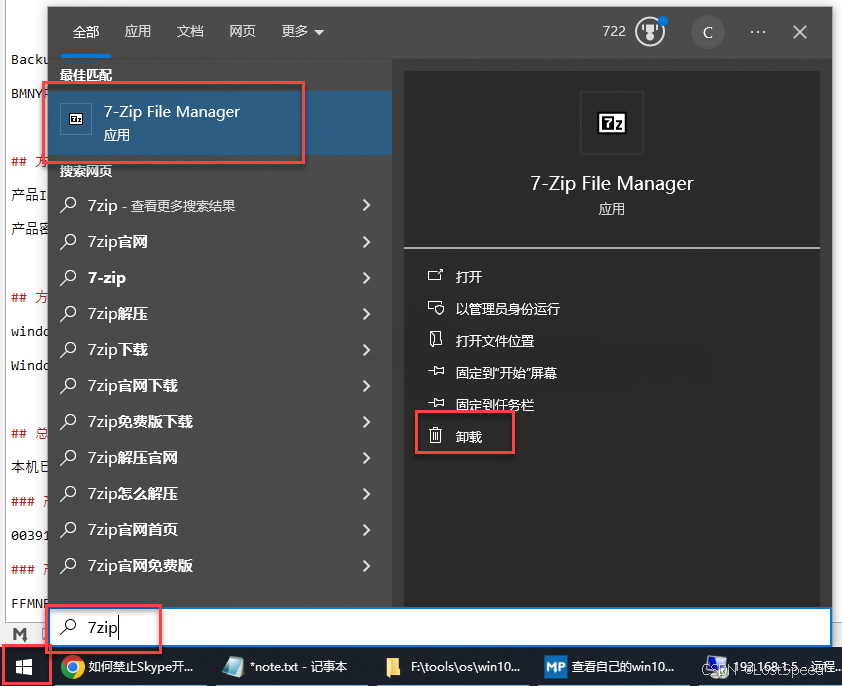This screenshot has width=842, height=686.
Task: Click the 722 rewards points
Action: click(x=614, y=31)
